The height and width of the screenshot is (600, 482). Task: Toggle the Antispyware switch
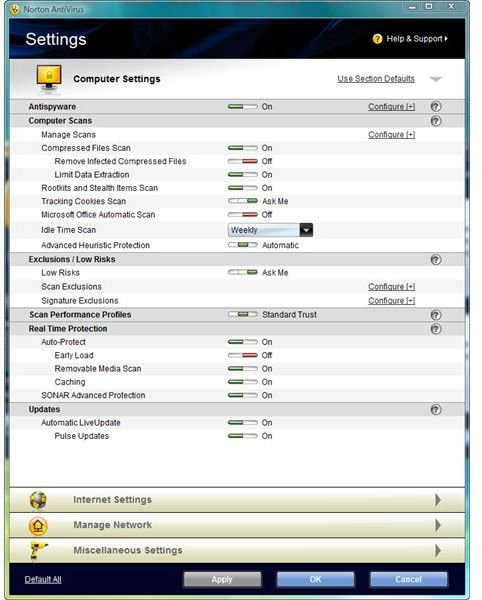243,107
